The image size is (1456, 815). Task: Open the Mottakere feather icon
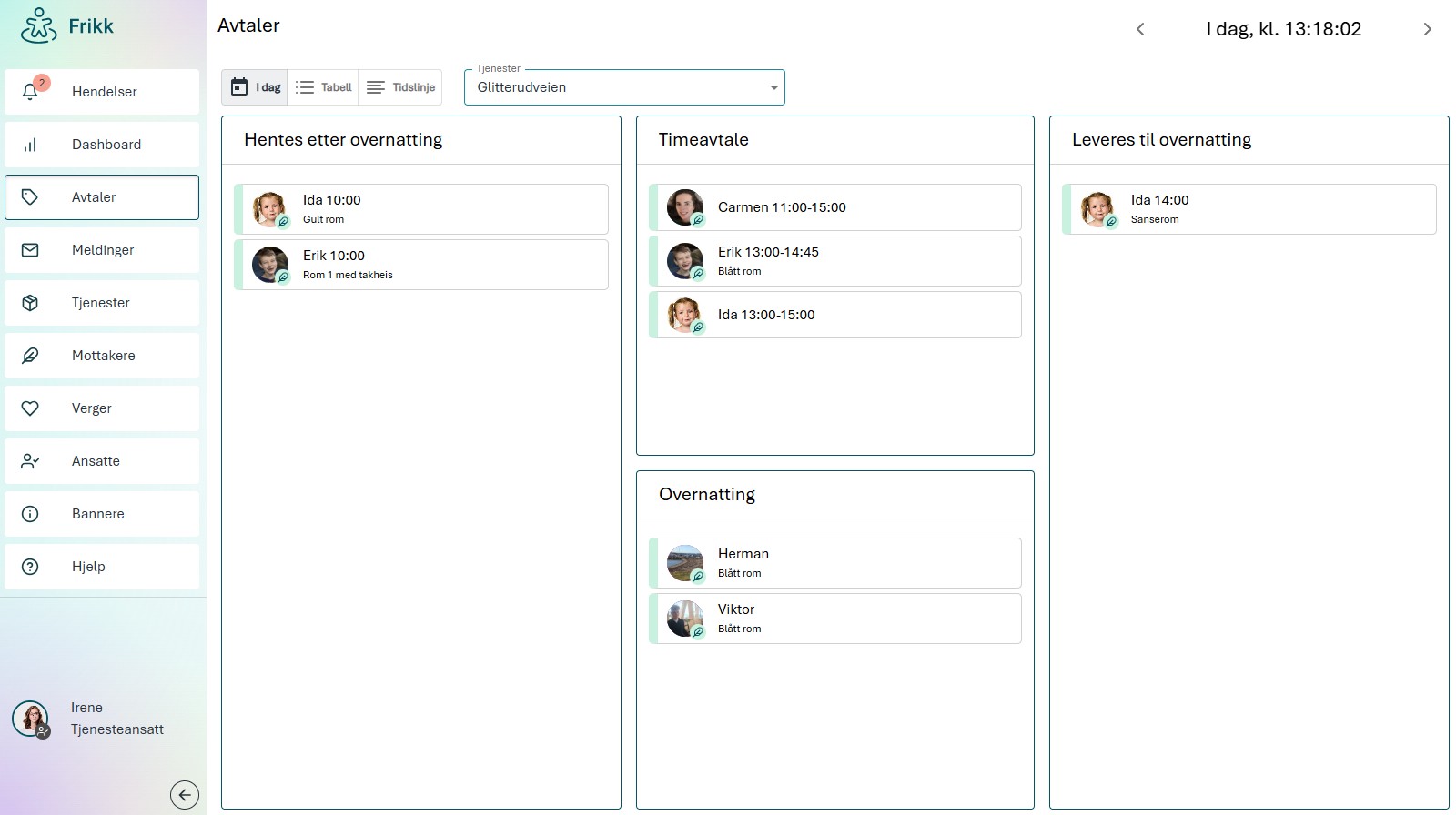(x=30, y=356)
